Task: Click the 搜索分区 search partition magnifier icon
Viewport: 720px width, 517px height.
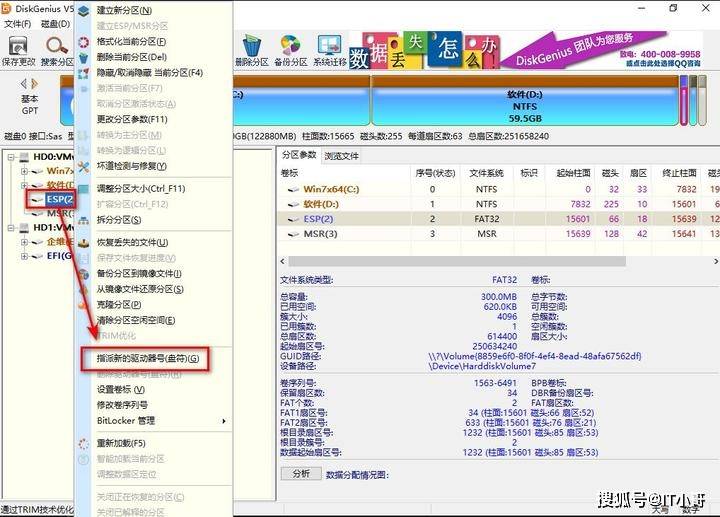Action: pyautogui.click(x=57, y=46)
